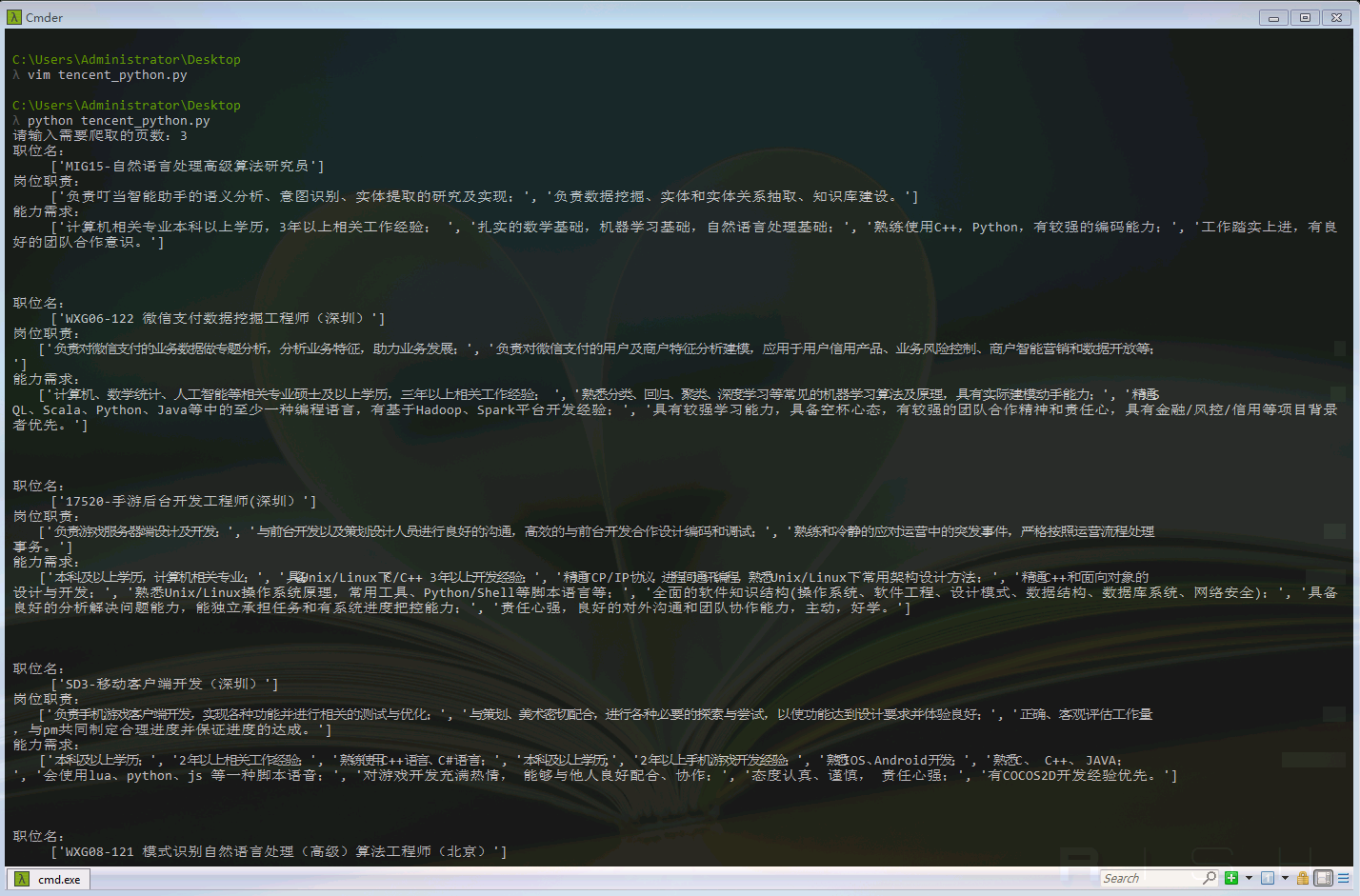Click the magnifier icon in the search box

coord(1210,878)
